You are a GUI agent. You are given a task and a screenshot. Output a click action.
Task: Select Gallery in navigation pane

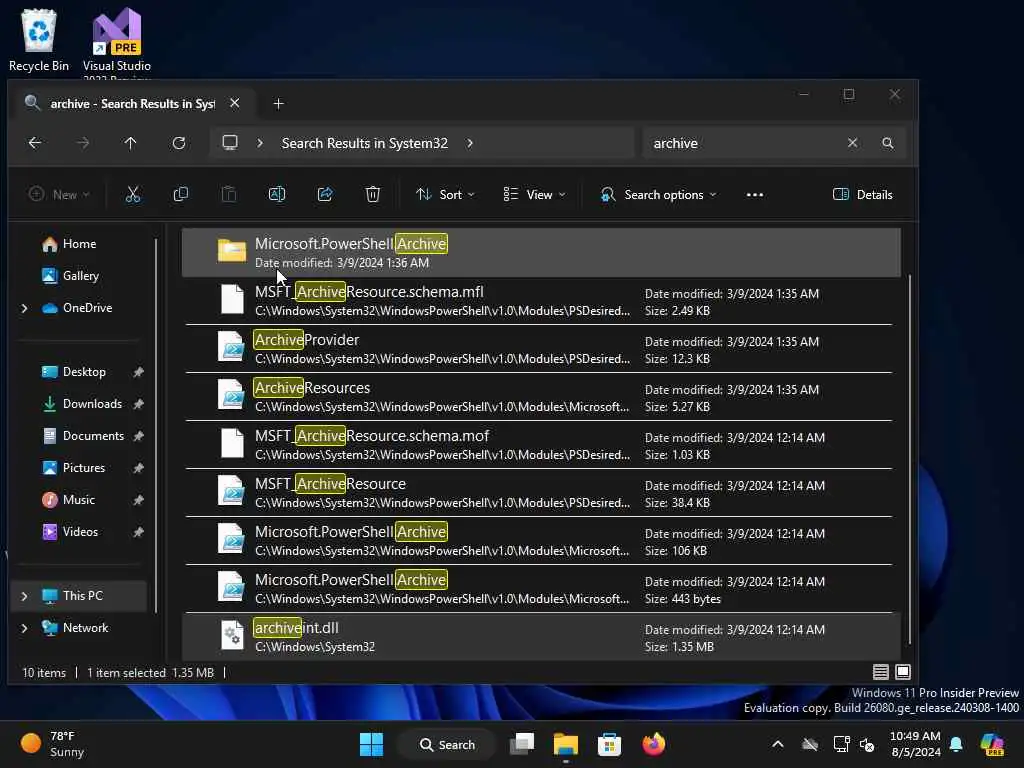coord(80,276)
